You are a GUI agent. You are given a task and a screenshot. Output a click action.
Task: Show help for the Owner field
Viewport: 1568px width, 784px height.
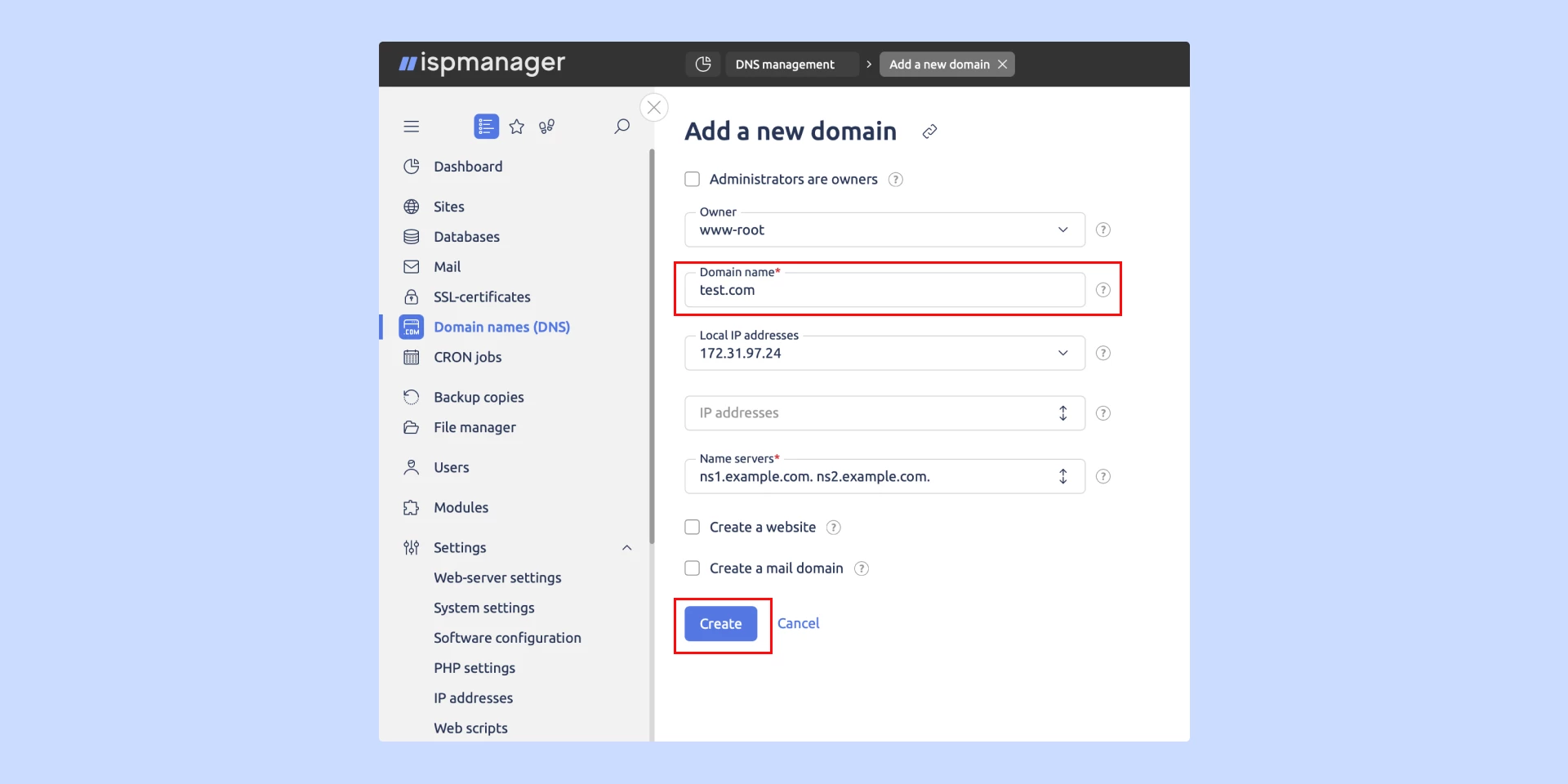pos(1102,229)
